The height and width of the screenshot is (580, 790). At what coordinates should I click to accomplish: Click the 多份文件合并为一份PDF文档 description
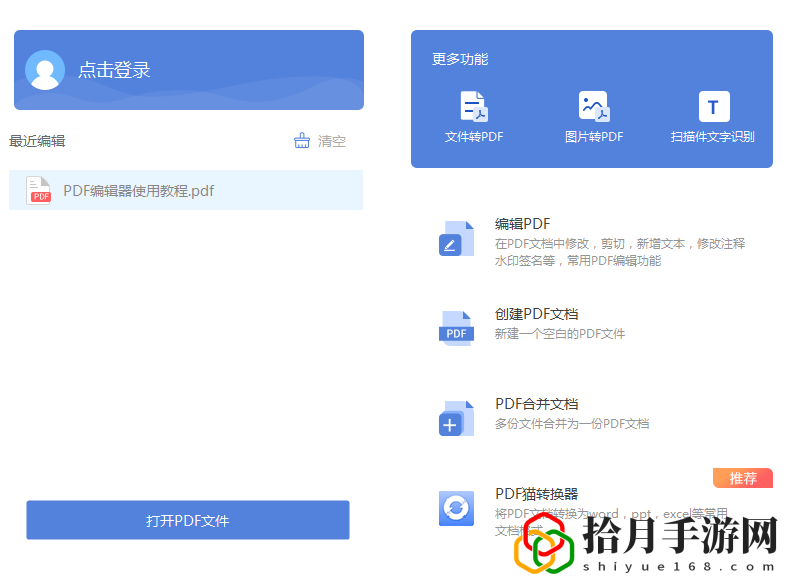tap(572, 424)
